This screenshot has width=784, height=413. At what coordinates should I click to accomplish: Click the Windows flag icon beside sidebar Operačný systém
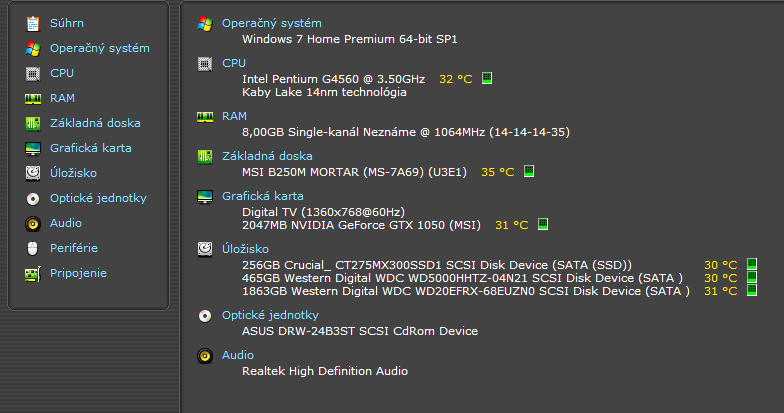point(32,48)
